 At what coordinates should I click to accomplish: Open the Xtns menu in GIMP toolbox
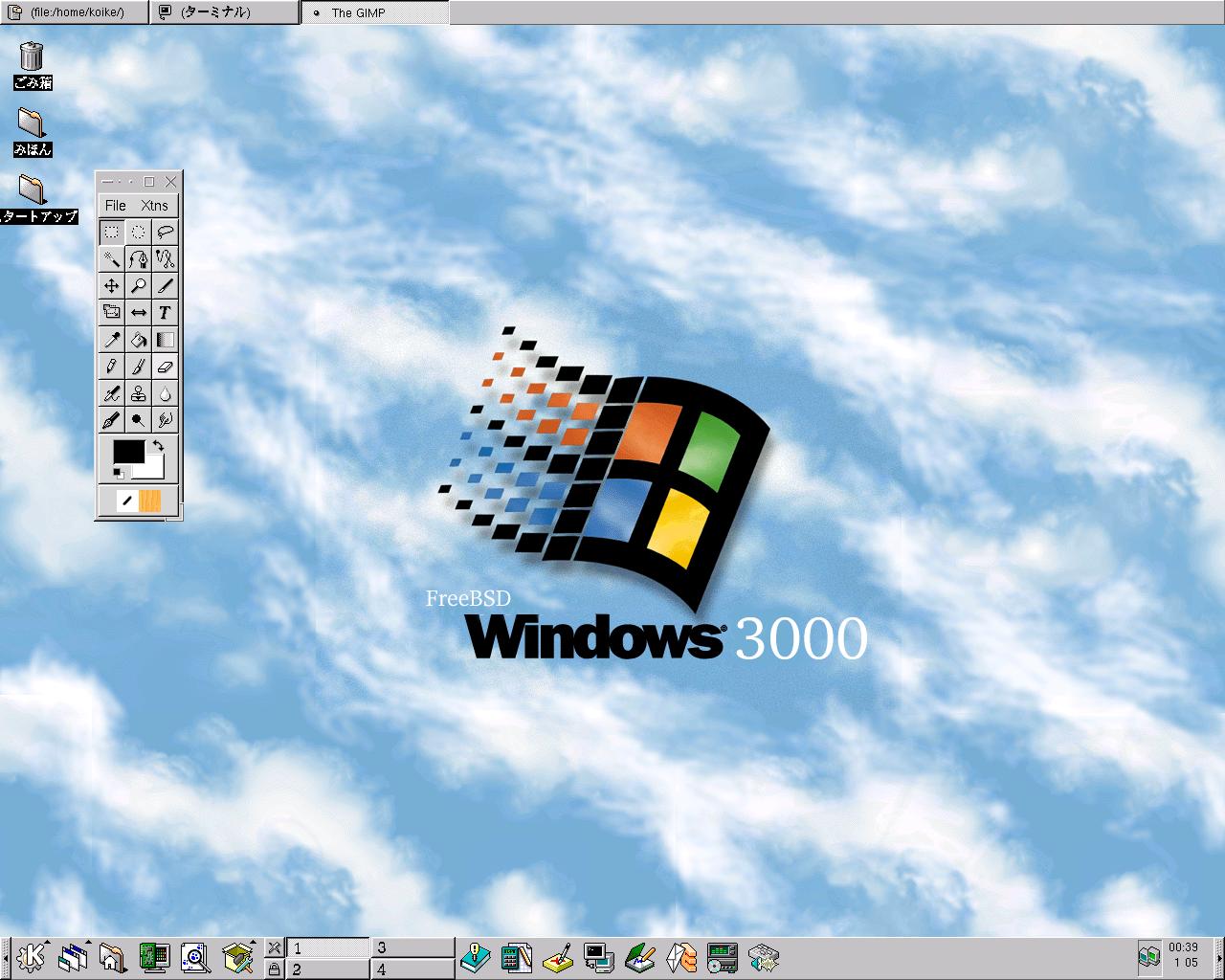point(154,205)
